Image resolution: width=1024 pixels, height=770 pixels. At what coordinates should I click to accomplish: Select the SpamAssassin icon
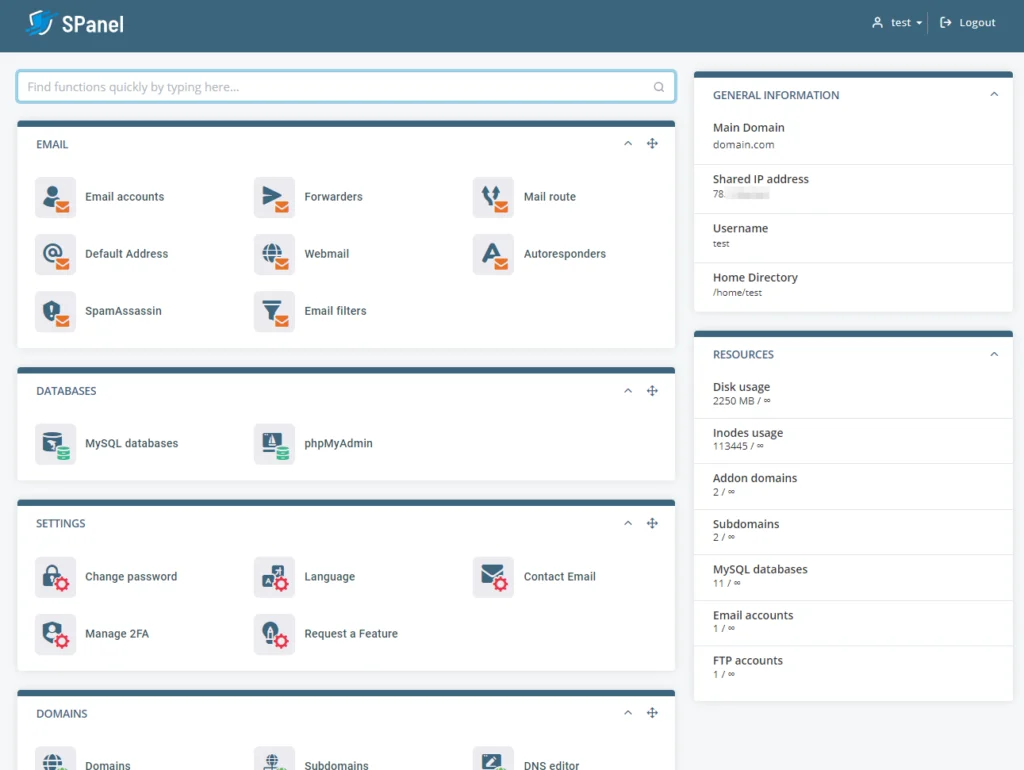[x=55, y=311]
